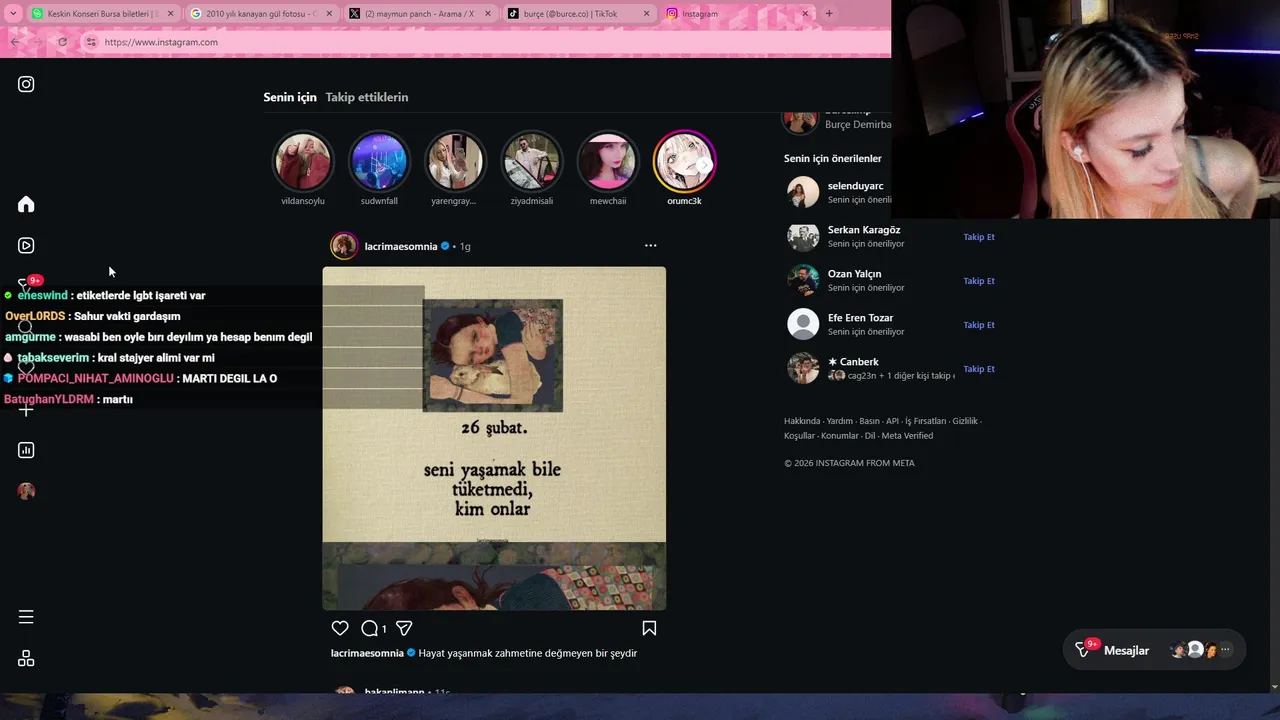Open the hamburger More menu in sidebar
This screenshot has height=720, width=1280.
[26, 617]
